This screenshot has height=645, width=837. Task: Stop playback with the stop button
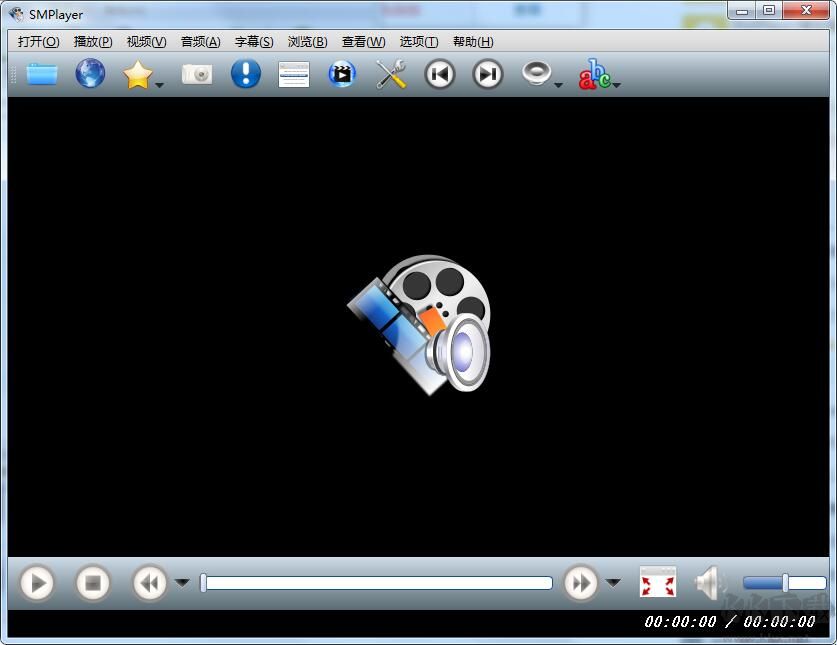tap(93, 583)
